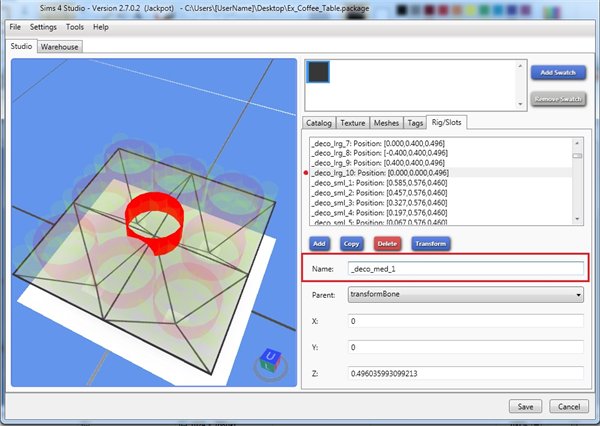This screenshot has height=426, width=600.
Task: Click the Add Swatch button
Action: pyautogui.click(x=558, y=74)
